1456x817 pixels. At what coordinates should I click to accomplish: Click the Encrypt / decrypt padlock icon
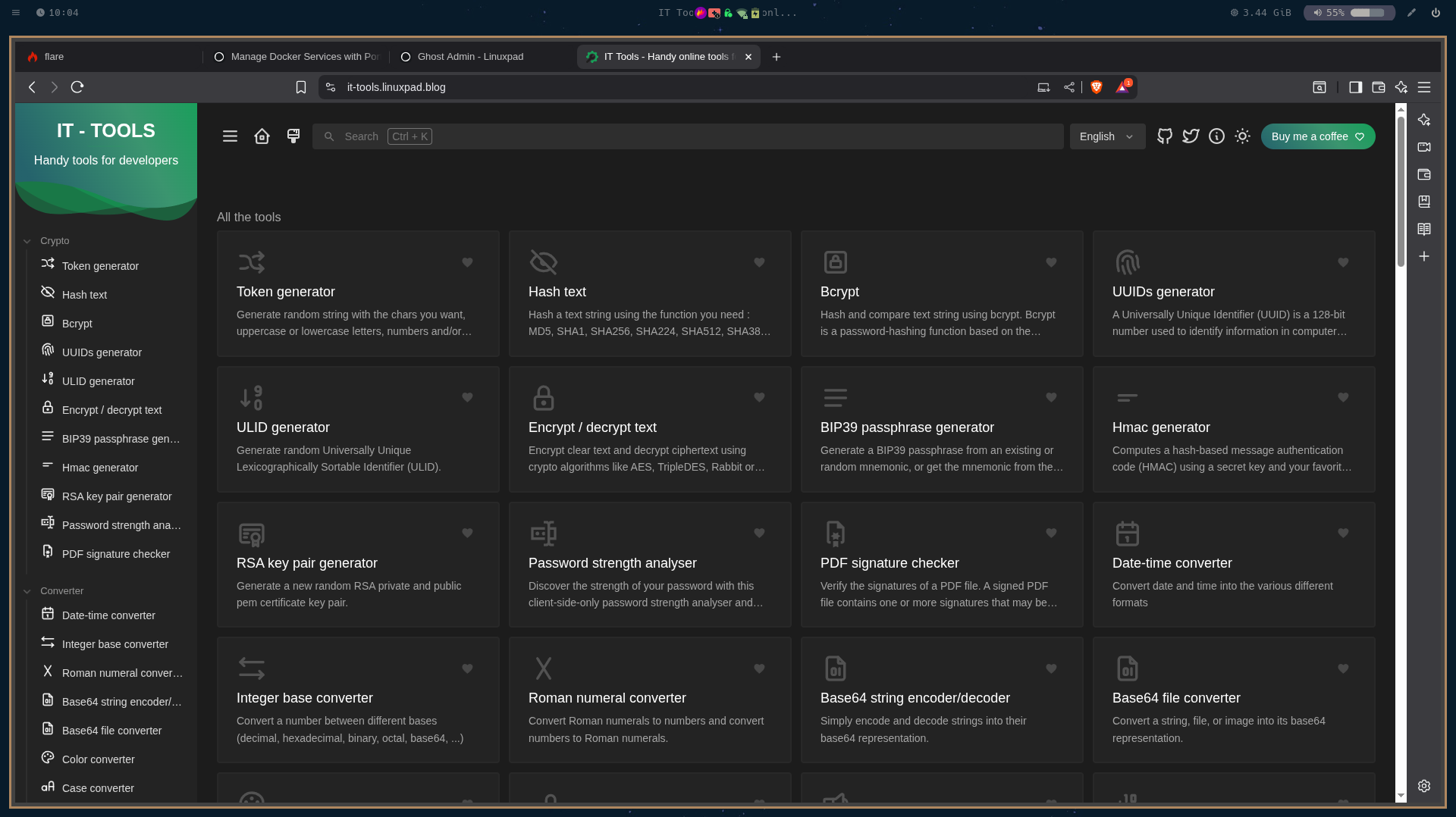pos(543,397)
